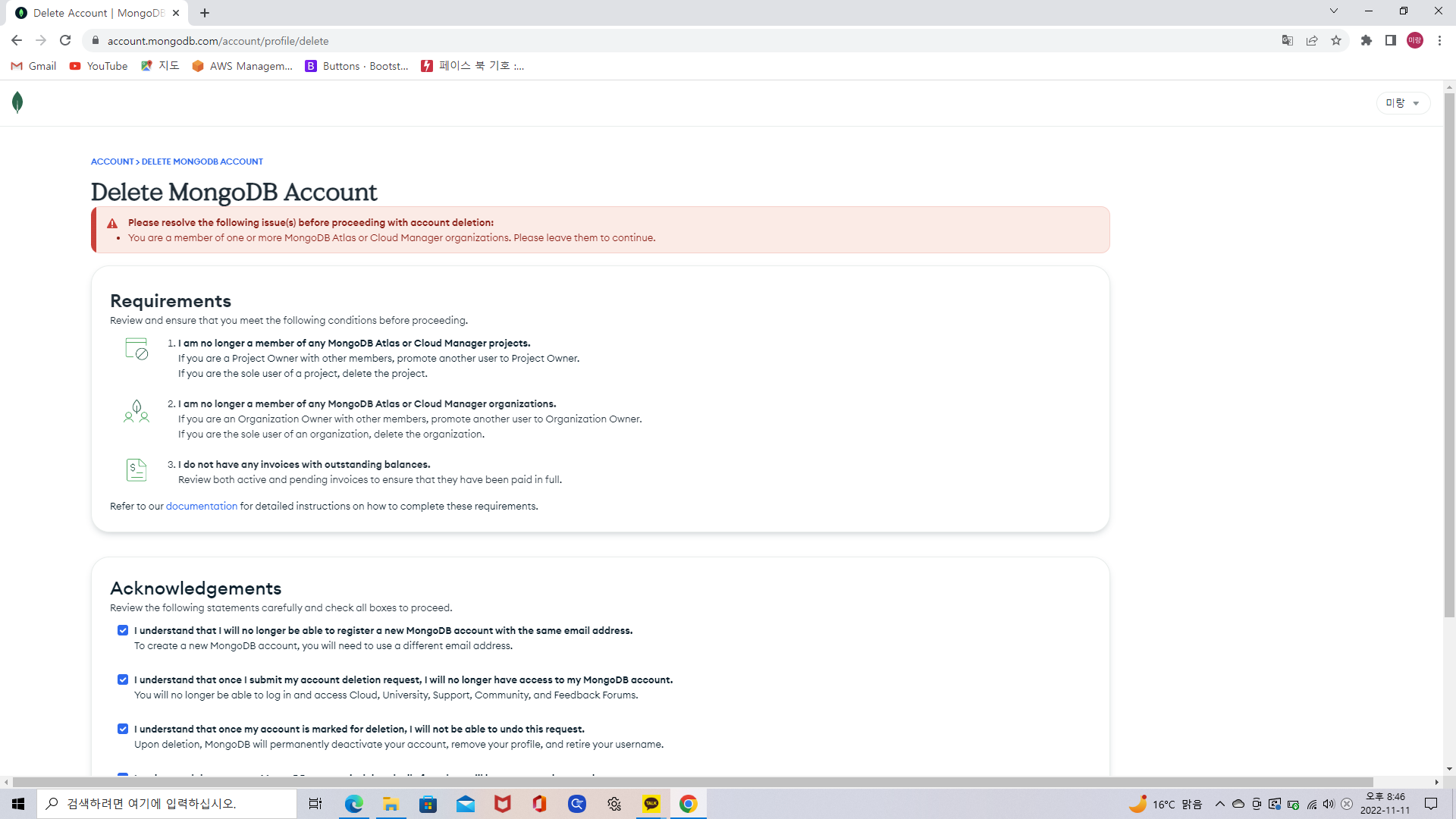1456x819 pixels.
Task: Open Windows Start menu
Action: pyautogui.click(x=18, y=804)
